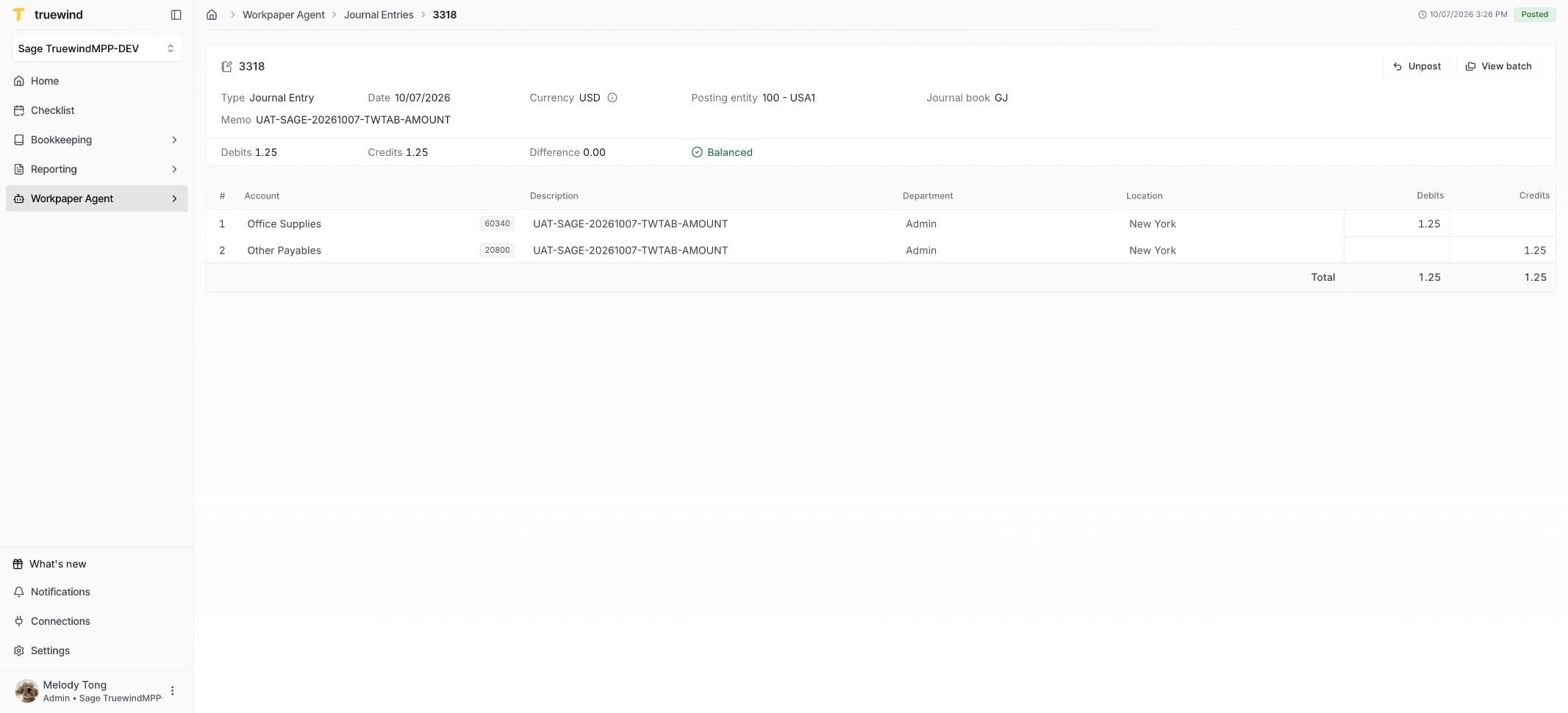Click the 1.25 credit in Other Payables row

point(1535,250)
